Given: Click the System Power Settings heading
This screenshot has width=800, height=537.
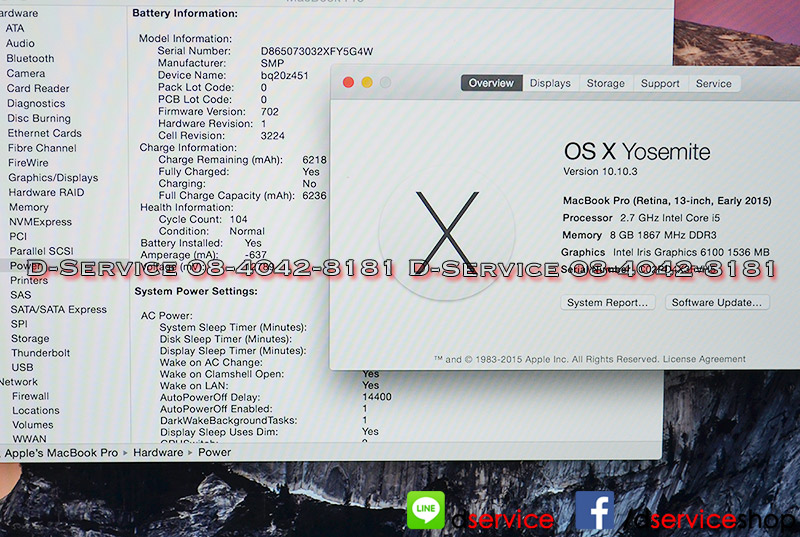Looking at the screenshot, I should coord(196,291).
